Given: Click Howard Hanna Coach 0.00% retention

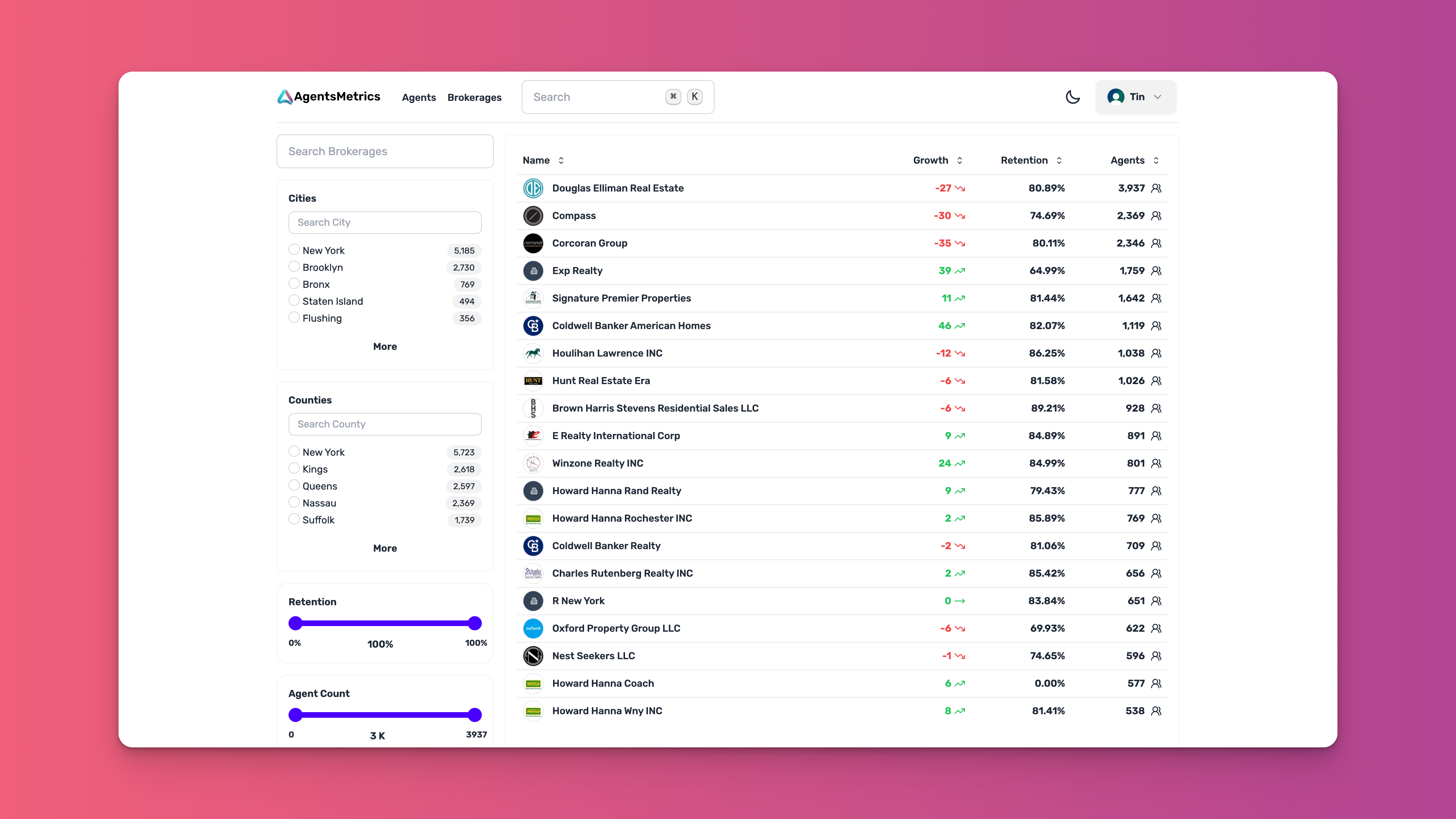Looking at the screenshot, I should [1050, 683].
